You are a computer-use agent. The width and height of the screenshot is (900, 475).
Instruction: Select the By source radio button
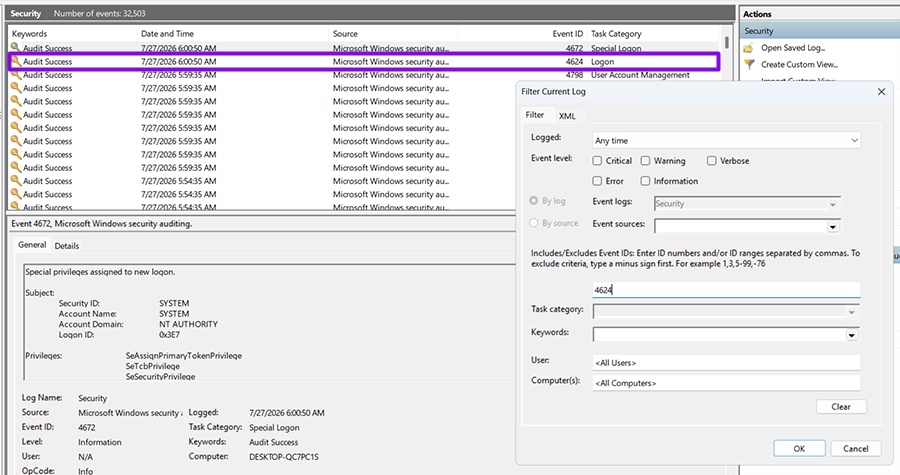coord(534,223)
